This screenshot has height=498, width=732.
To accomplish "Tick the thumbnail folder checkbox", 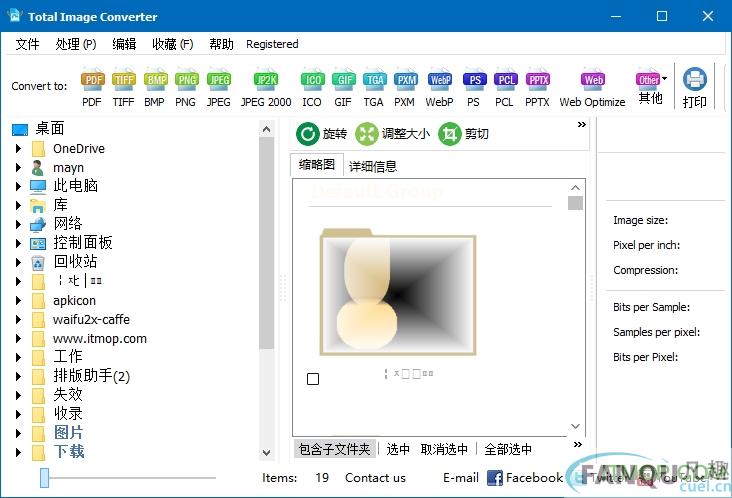I will click(x=313, y=379).
